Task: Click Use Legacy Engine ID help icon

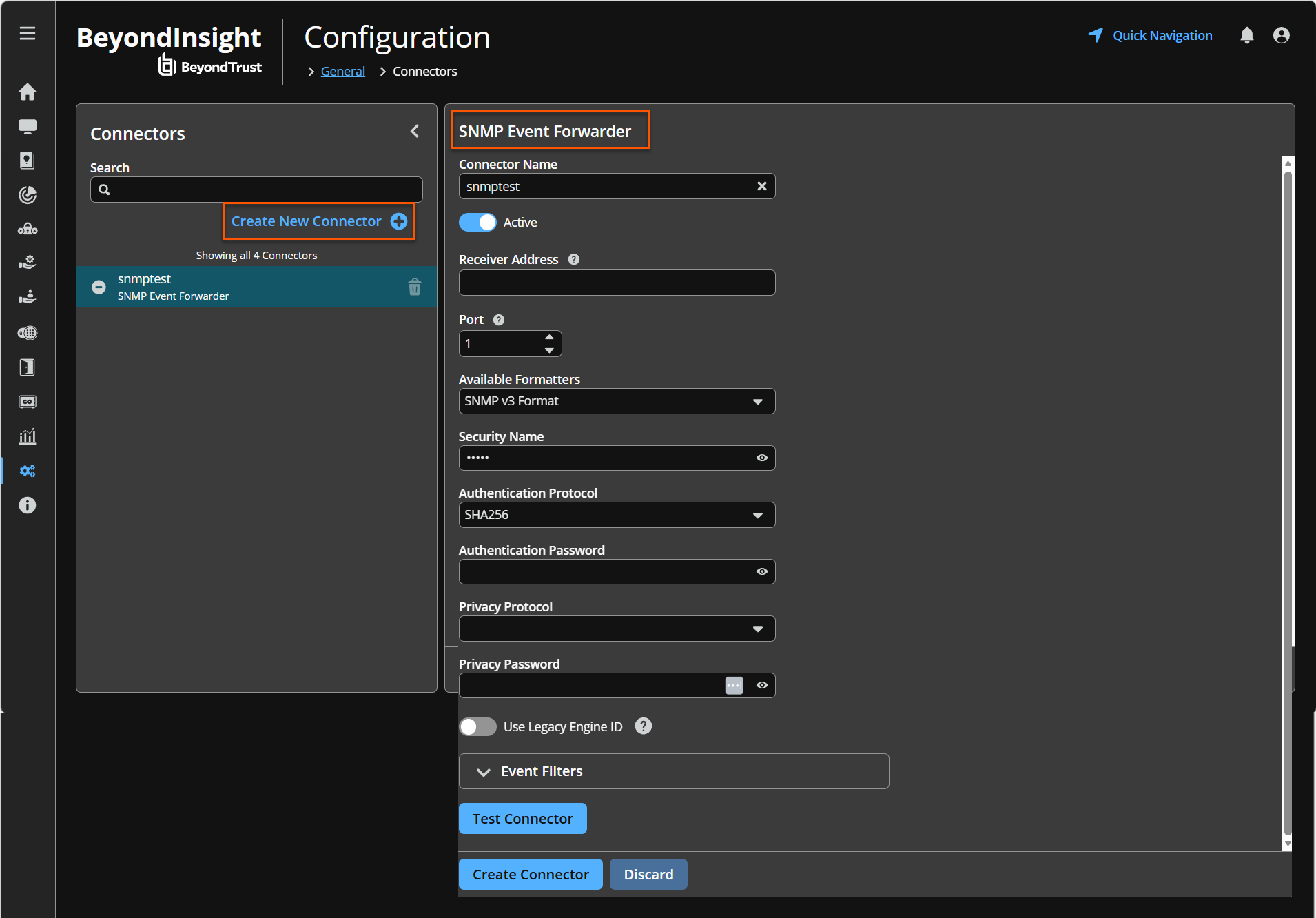Action: click(644, 726)
